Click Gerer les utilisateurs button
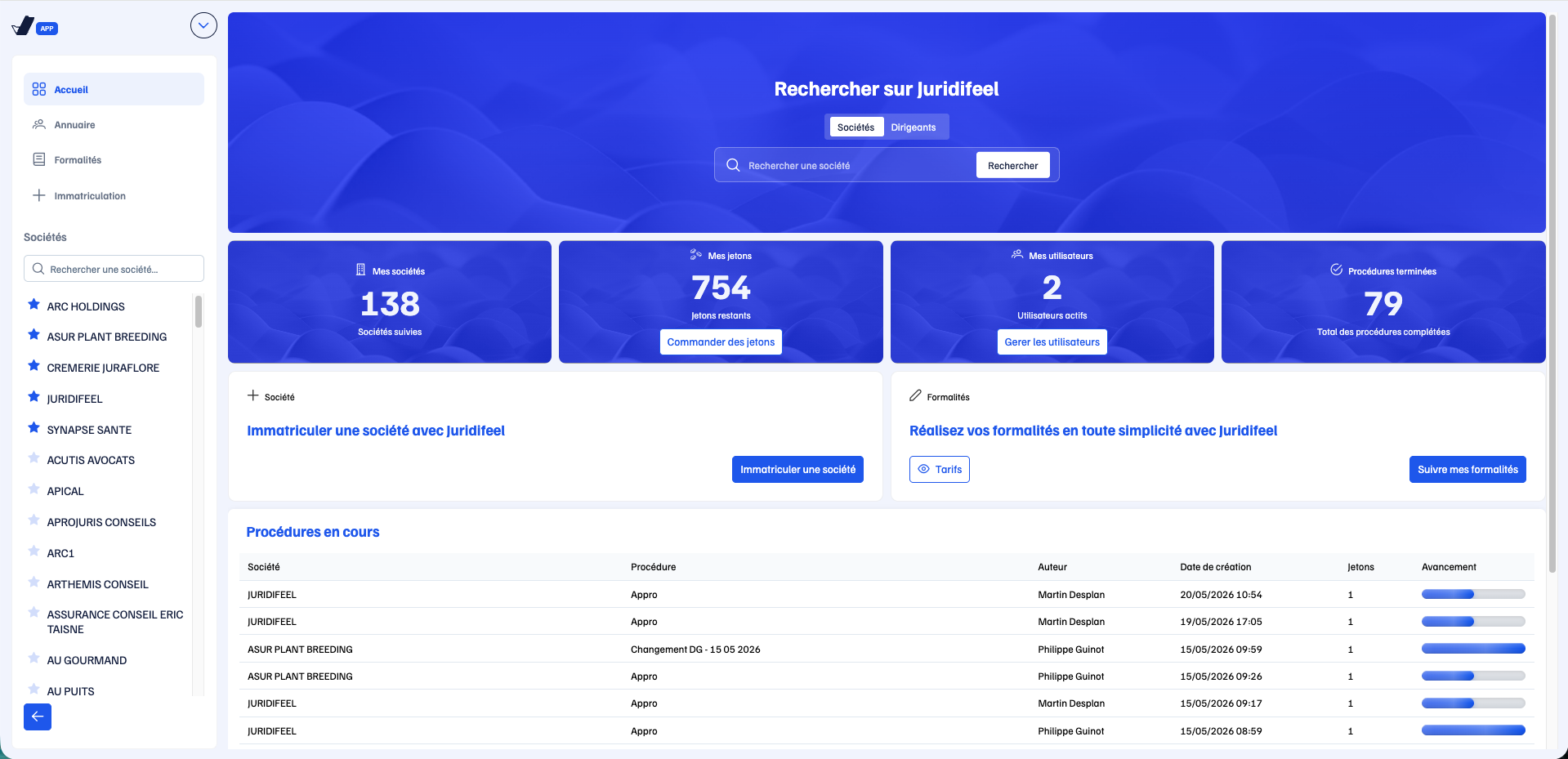The width and height of the screenshot is (1568, 759). (x=1052, y=342)
